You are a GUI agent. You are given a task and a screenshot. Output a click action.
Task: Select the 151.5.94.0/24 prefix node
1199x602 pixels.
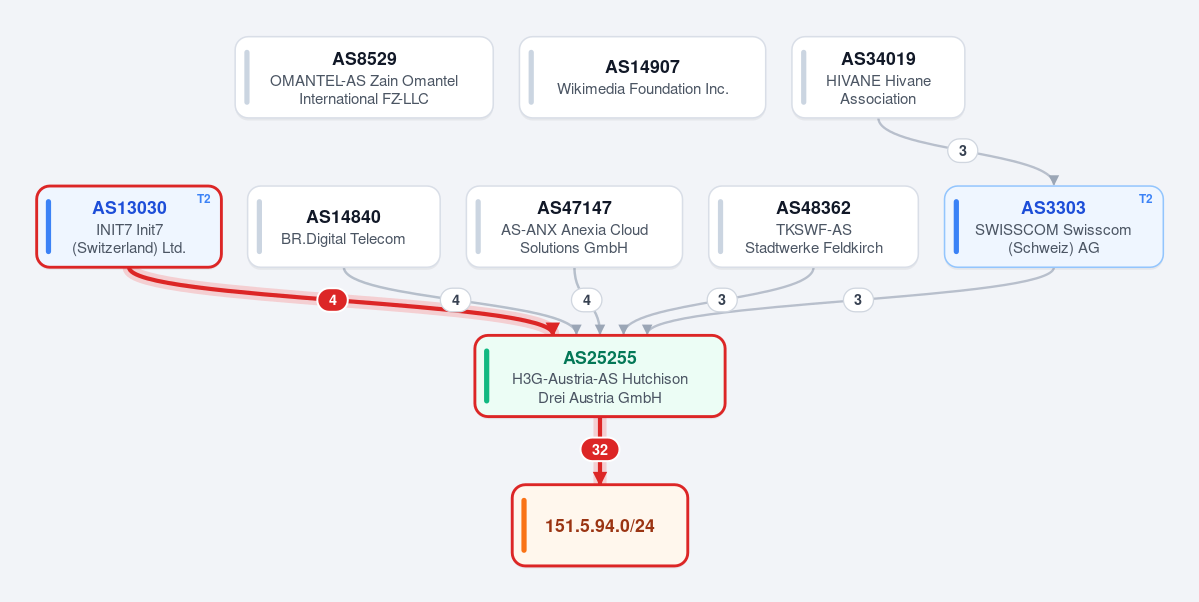tap(600, 526)
